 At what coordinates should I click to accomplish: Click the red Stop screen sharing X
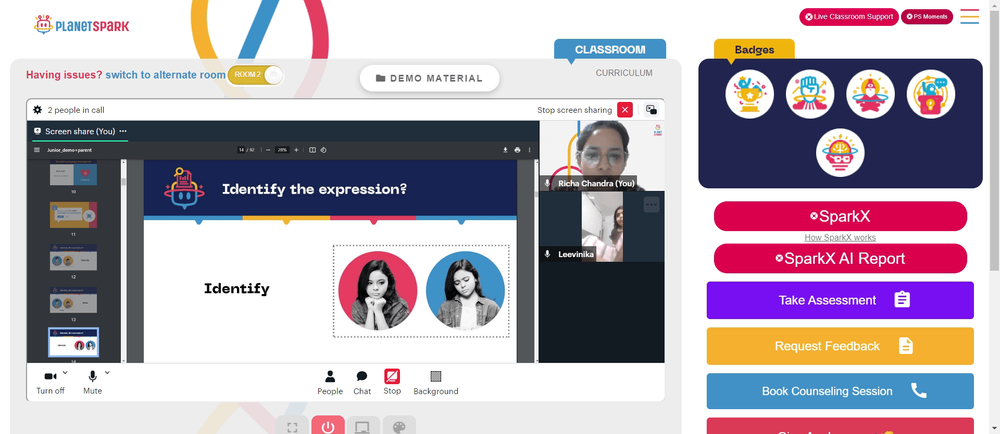click(x=625, y=110)
